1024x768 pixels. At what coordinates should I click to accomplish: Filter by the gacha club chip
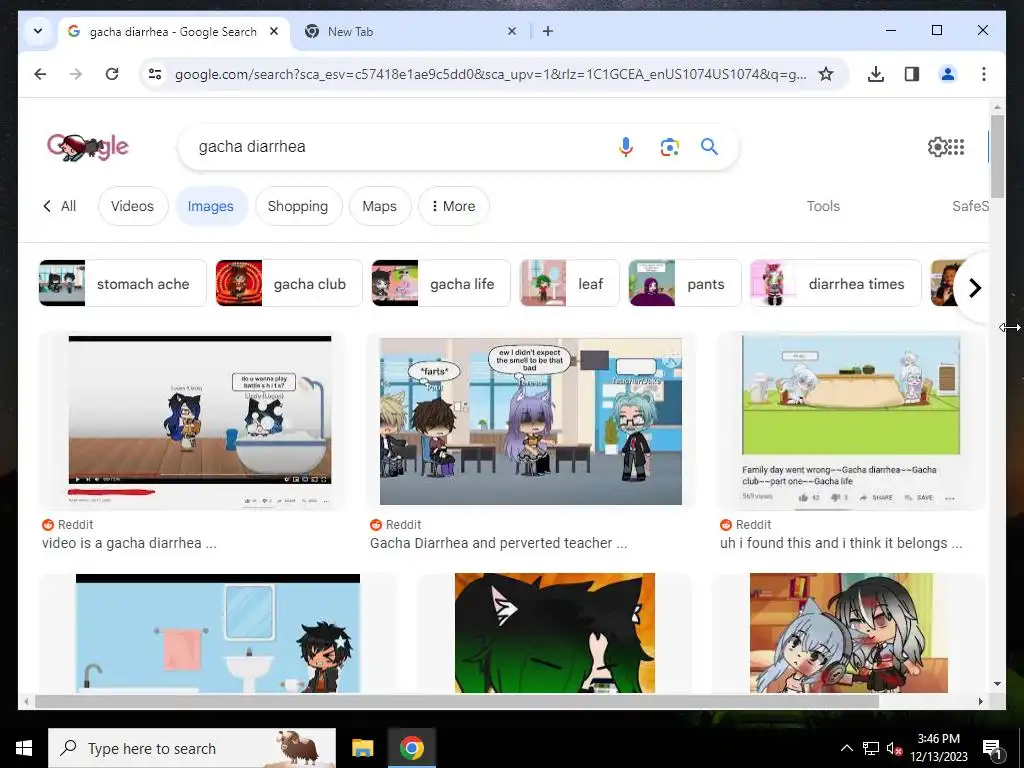[289, 283]
